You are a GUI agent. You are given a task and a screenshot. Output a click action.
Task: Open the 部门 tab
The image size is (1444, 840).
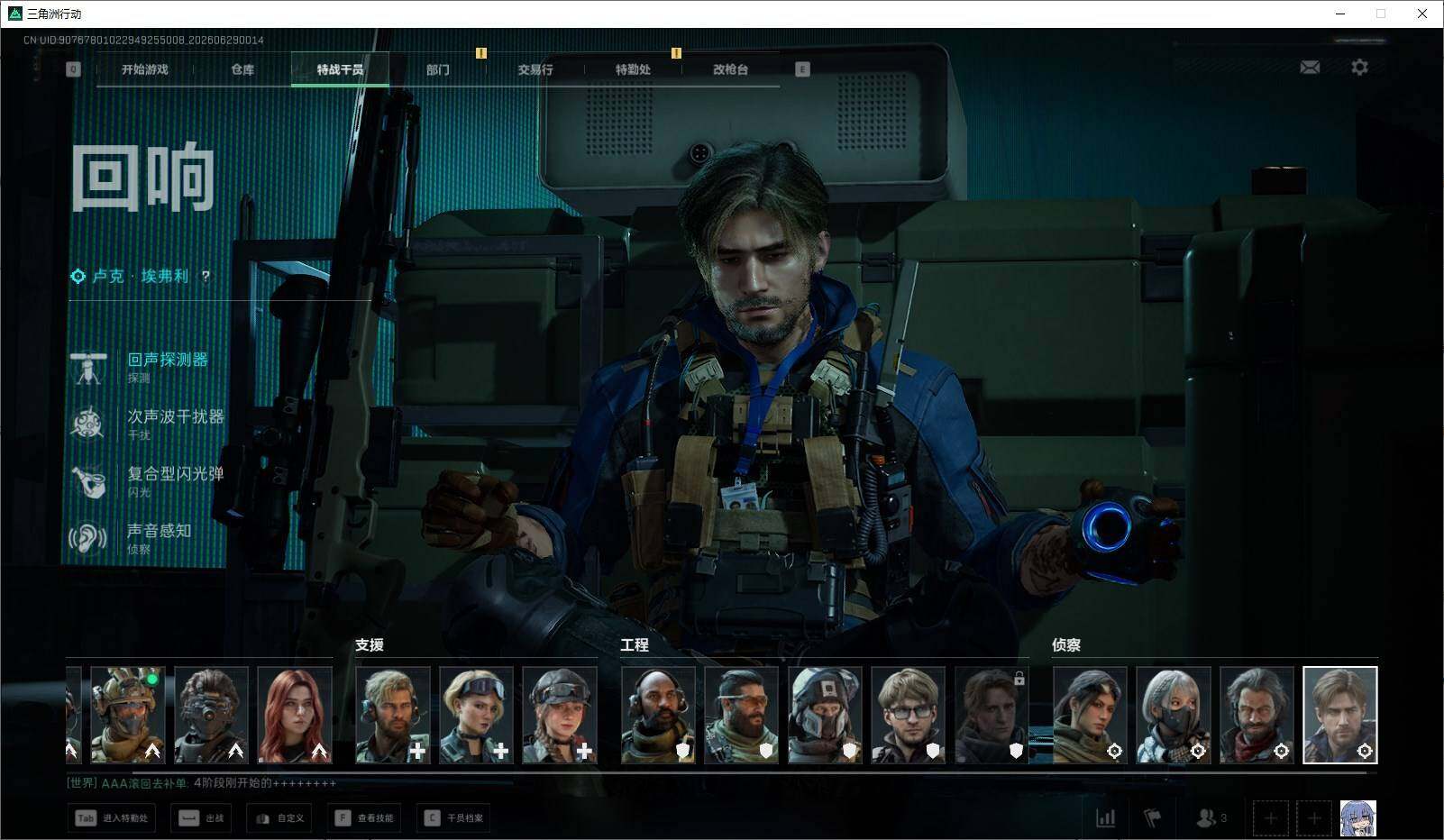click(x=438, y=69)
